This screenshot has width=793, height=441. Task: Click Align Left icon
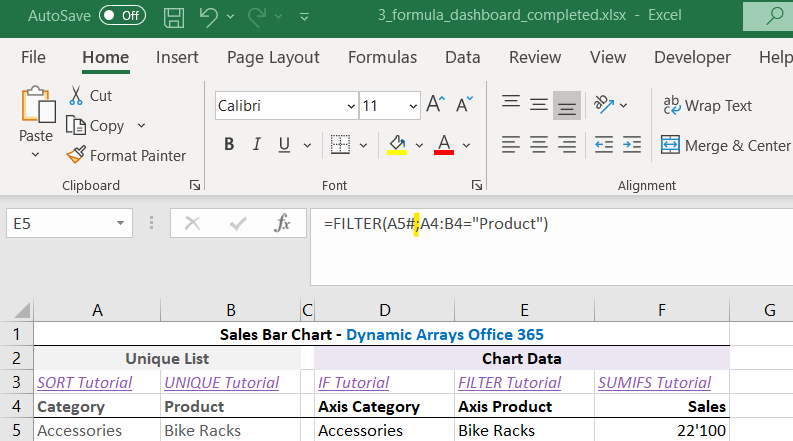(511, 145)
